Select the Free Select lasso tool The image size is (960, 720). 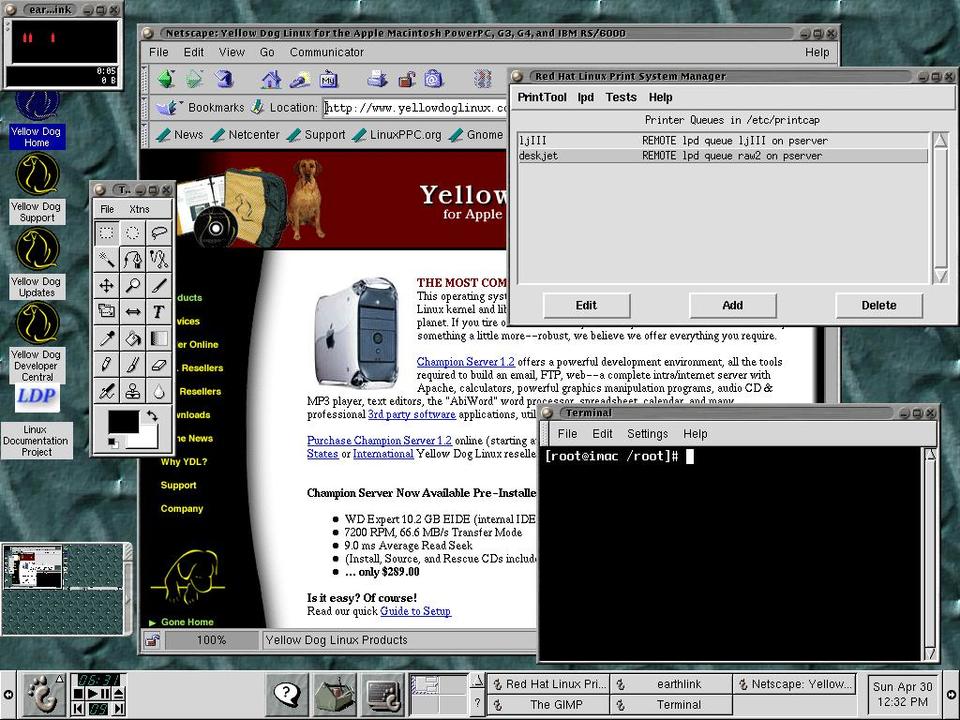pos(159,232)
